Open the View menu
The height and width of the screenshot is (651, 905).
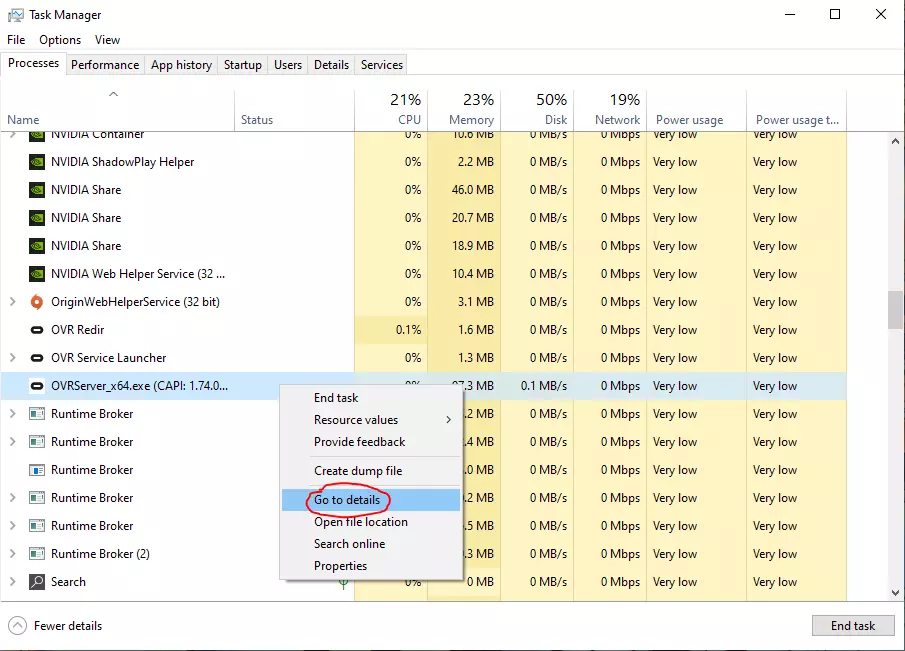click(x=107, y=40)
